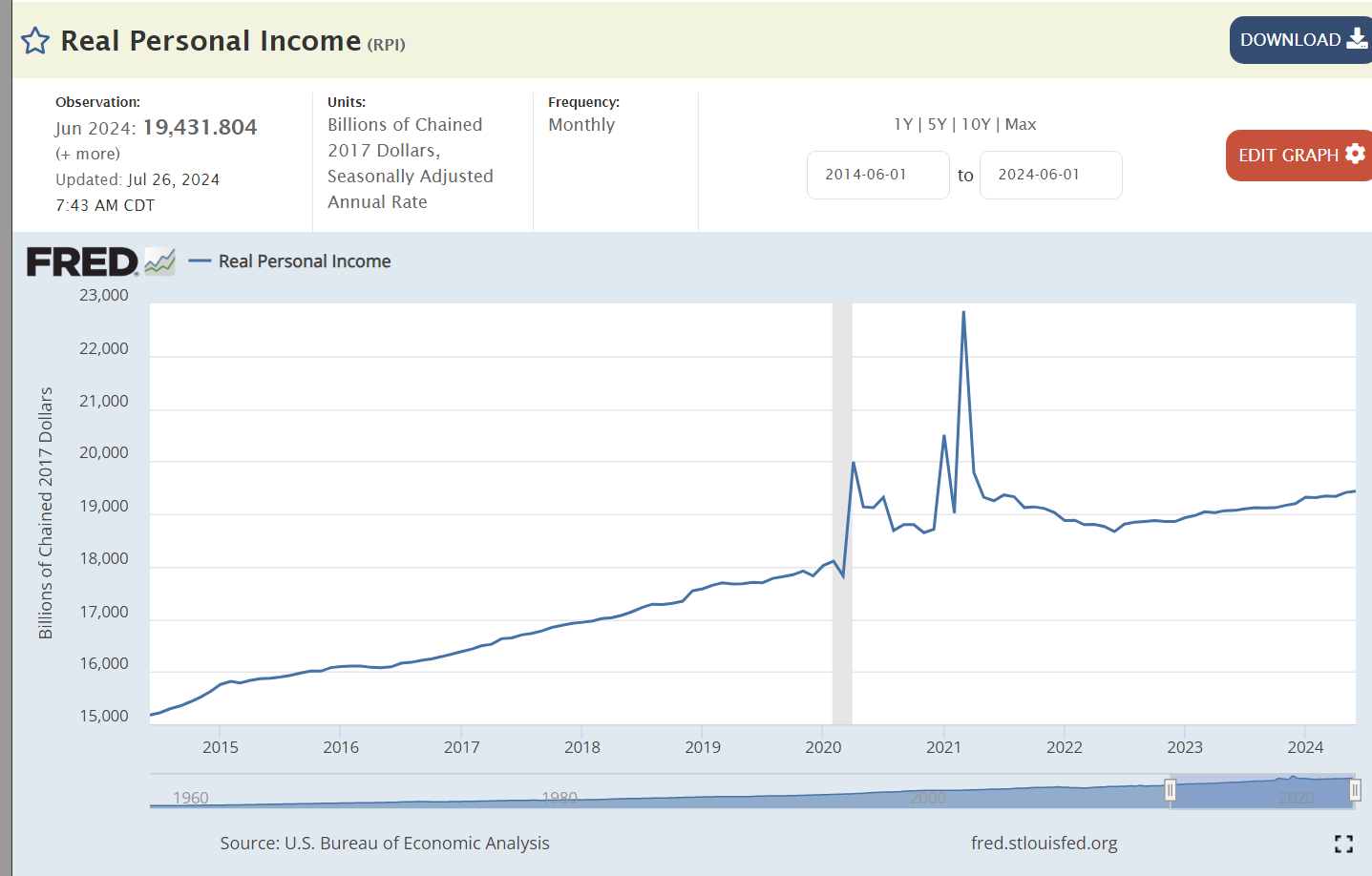Click the start date field 2014-06-01
The image size is (1372, 876).
[x=877, y=175]
